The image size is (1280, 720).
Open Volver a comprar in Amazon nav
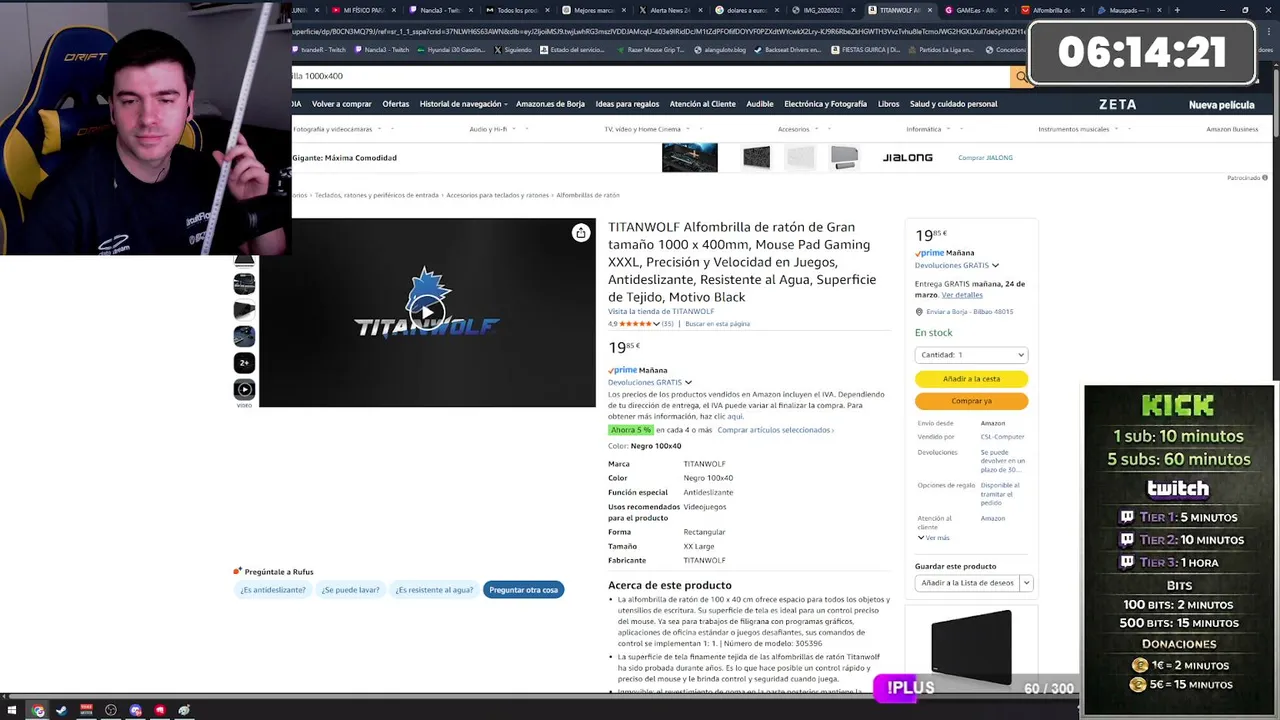tap(341, 104)
